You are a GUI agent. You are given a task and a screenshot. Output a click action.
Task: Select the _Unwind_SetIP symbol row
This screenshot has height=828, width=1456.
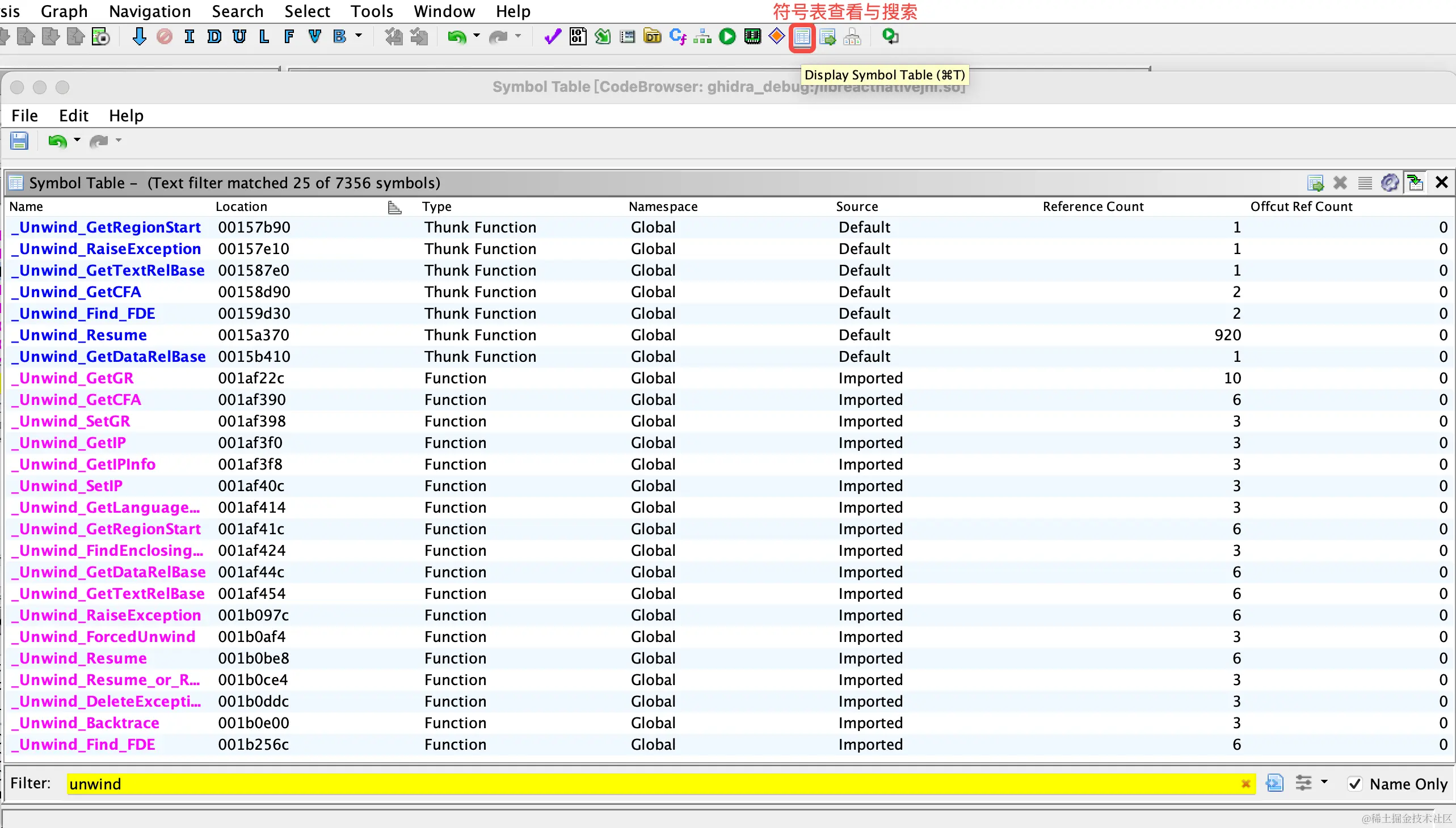click(730, 486)
